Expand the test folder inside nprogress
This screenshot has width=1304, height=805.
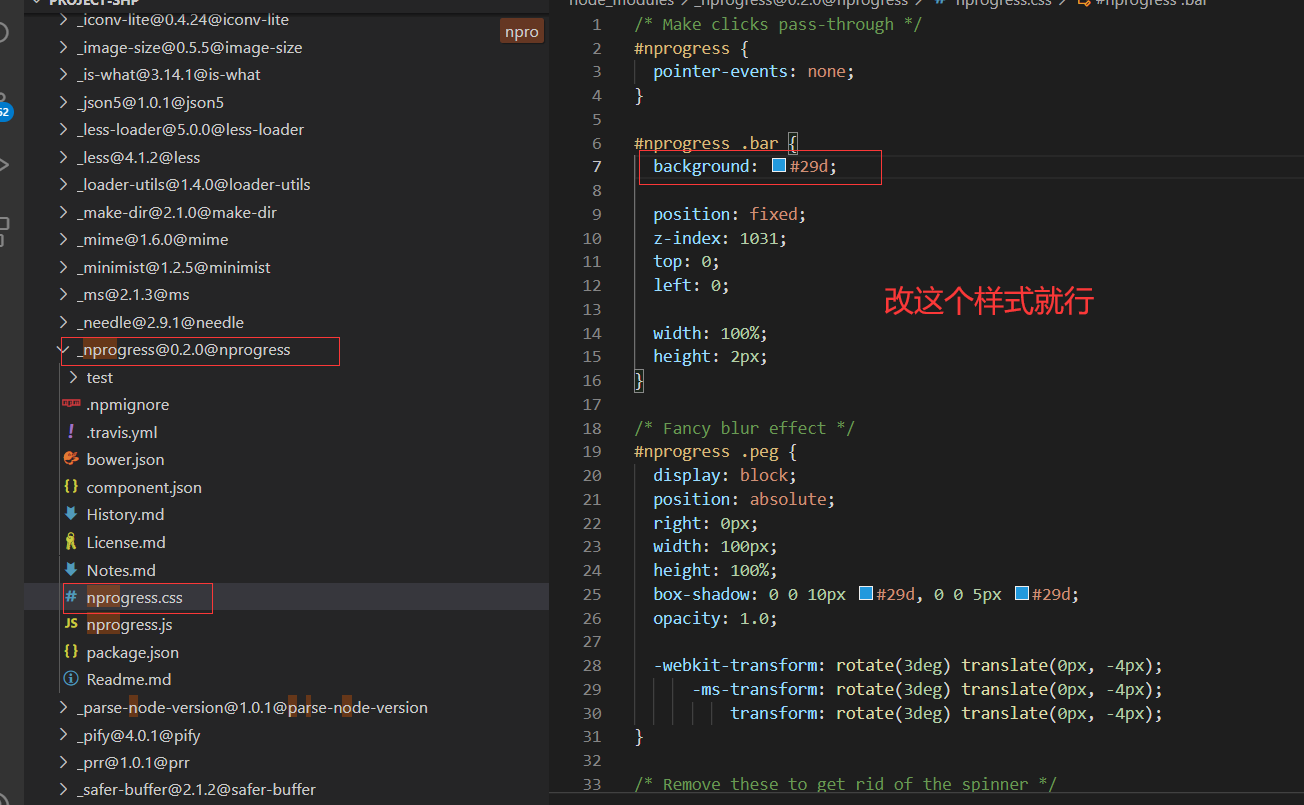coord(73,377)
